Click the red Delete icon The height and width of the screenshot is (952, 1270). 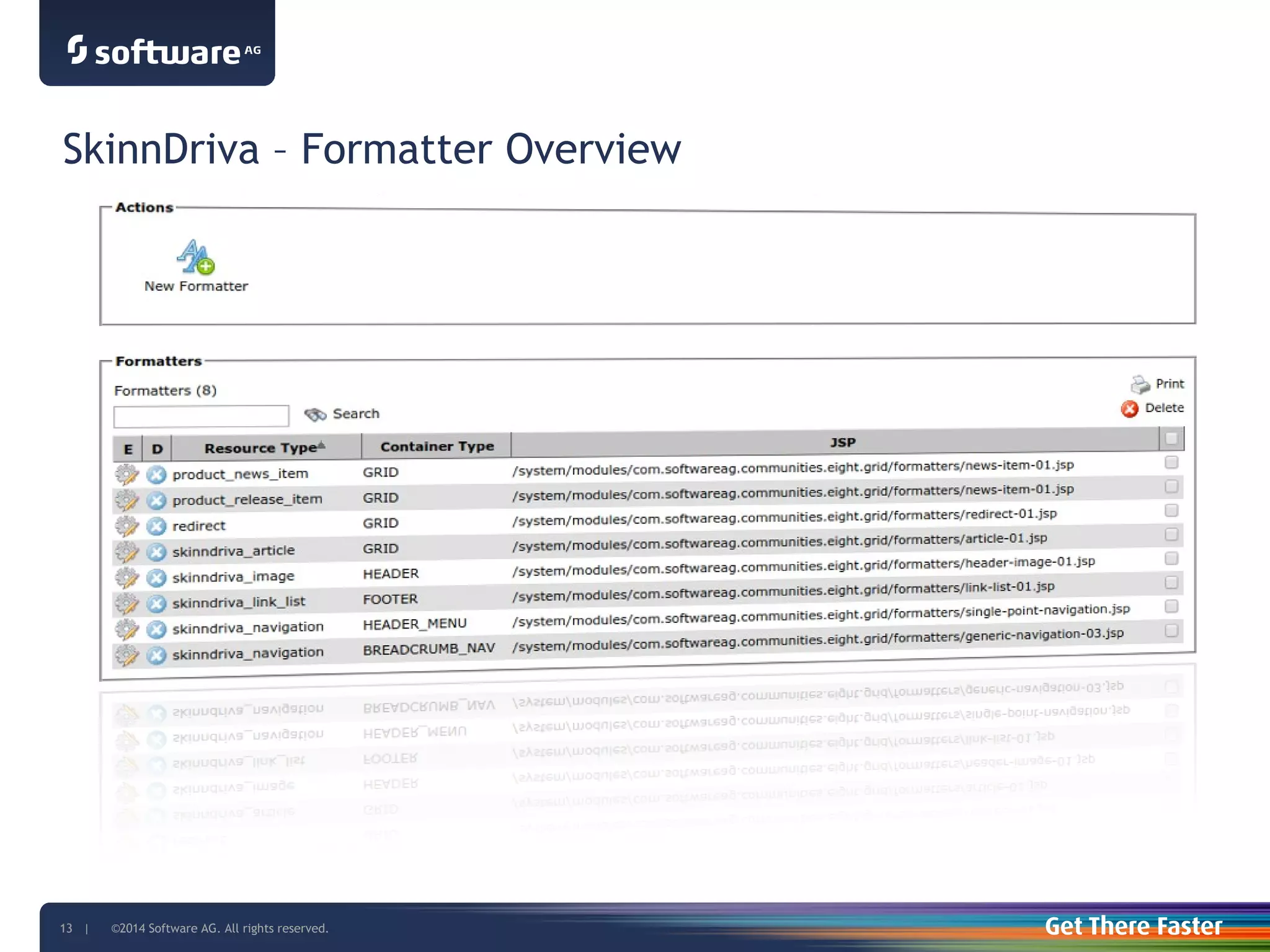[x=1130, y=409]
